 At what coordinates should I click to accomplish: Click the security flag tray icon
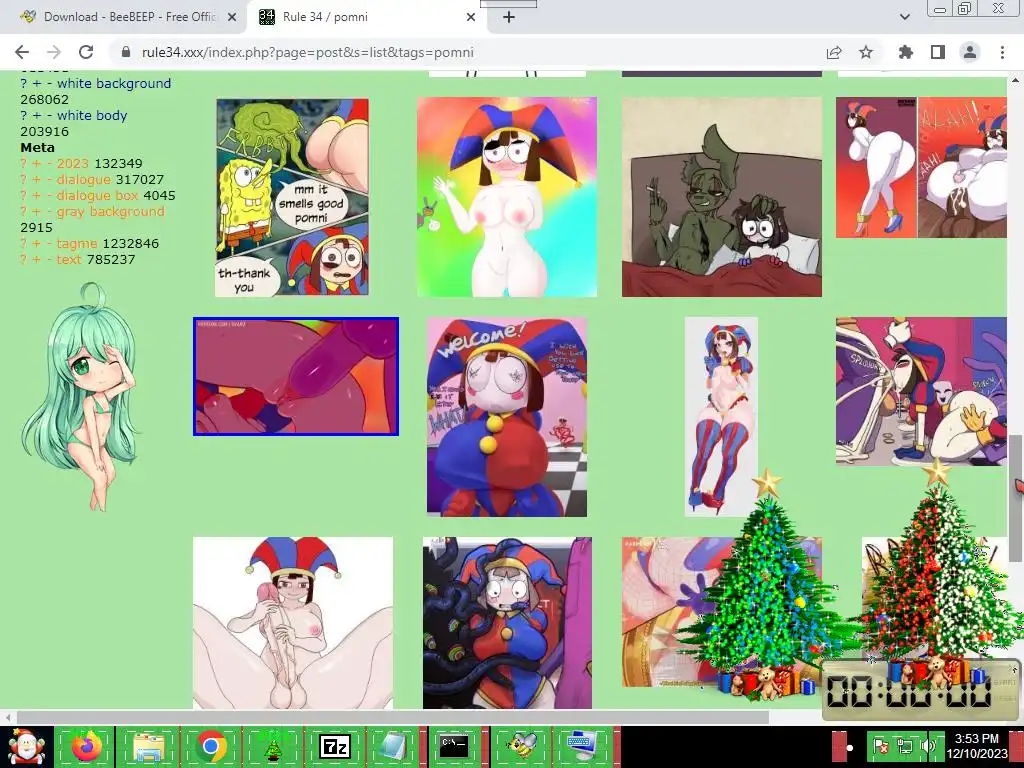(881, 746)
